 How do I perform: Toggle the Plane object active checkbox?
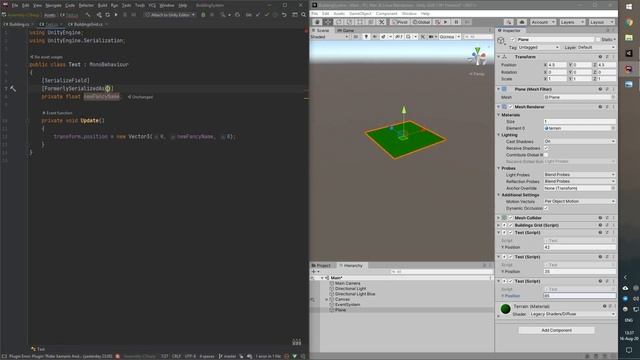513,40
